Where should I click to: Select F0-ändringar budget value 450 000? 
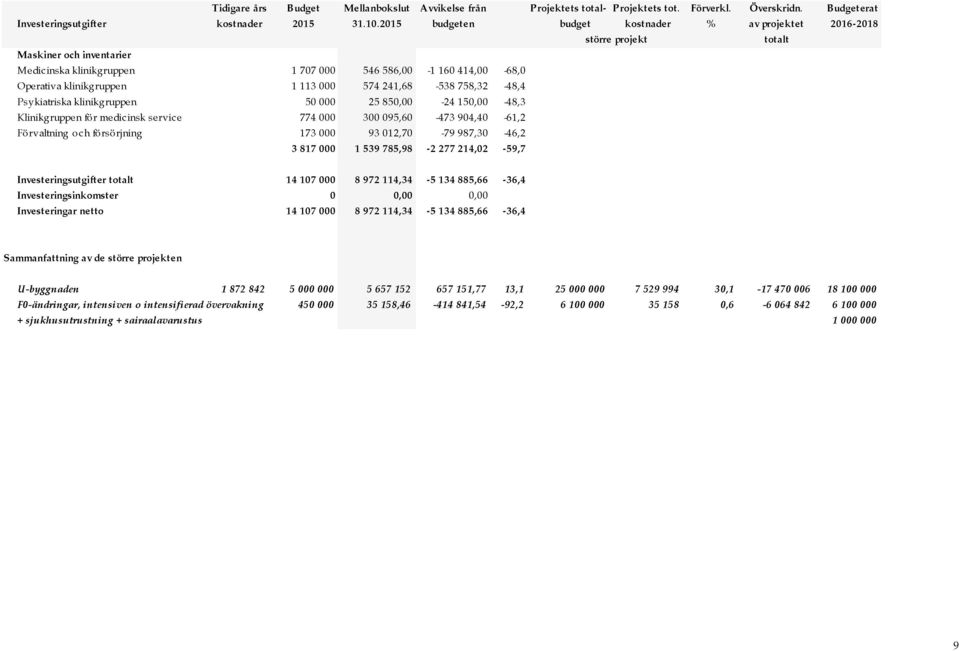(316, 305)
